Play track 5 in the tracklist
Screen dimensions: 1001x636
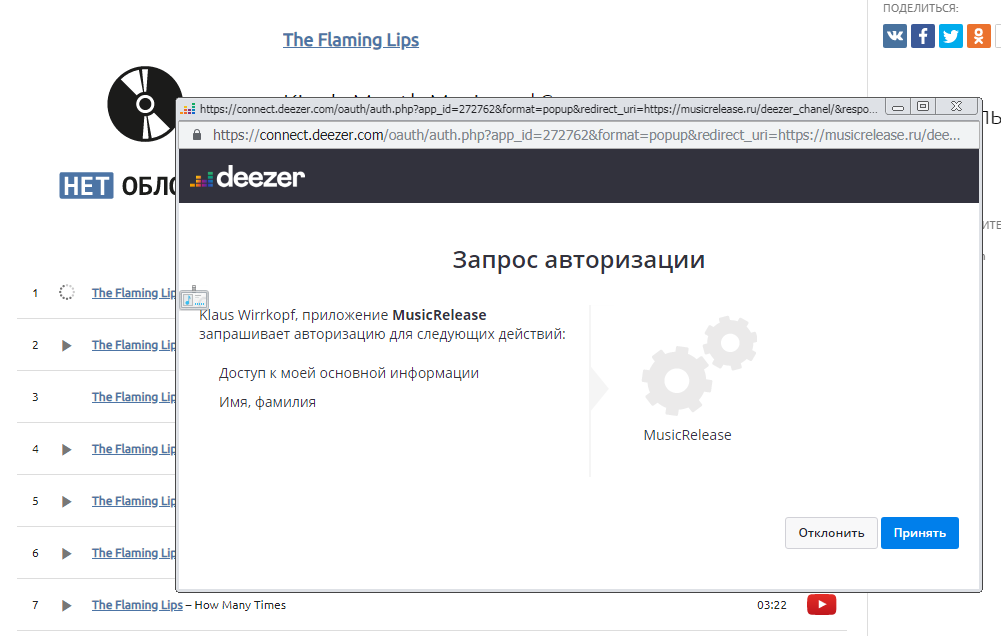coord(66,501)
